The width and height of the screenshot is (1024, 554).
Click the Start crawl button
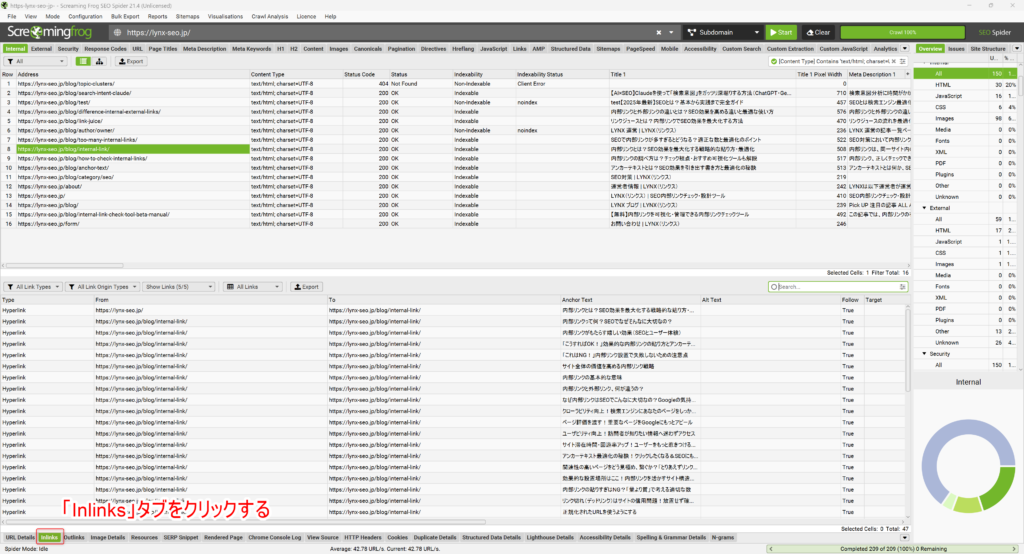point(780,32)
